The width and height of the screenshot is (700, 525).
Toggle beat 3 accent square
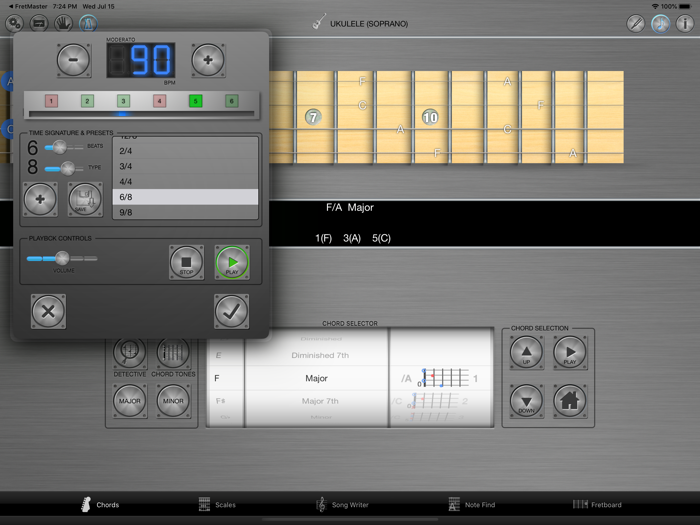pos(124,101)
